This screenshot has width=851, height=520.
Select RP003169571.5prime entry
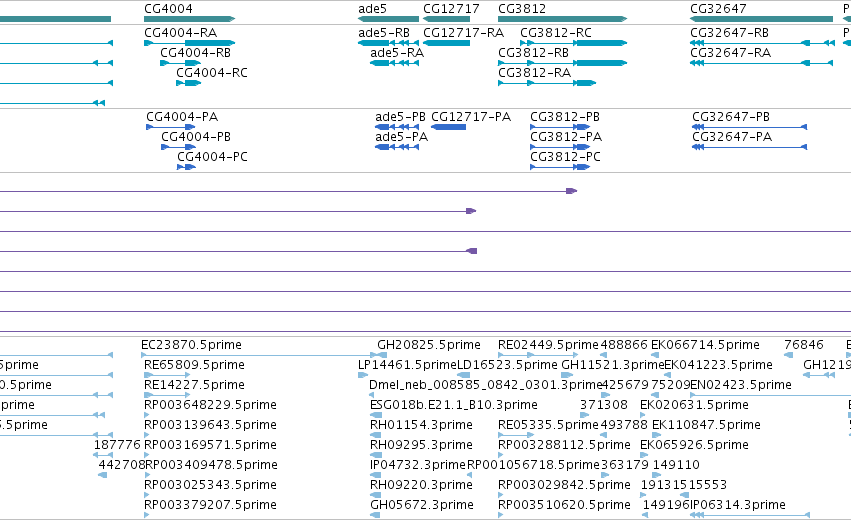point(210,445)
